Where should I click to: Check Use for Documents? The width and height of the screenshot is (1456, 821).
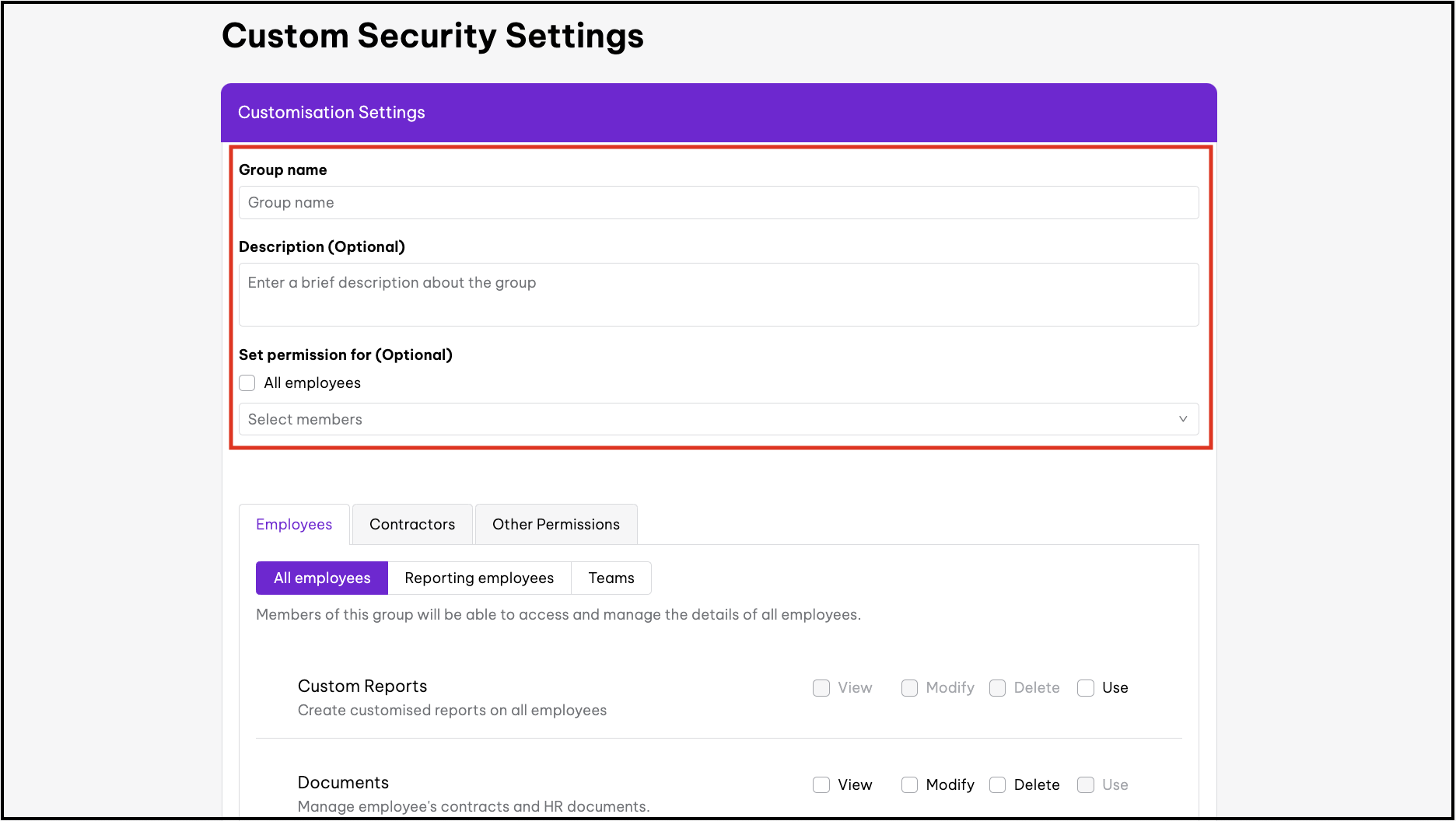pyautogui.click(x=1086, y=785)
